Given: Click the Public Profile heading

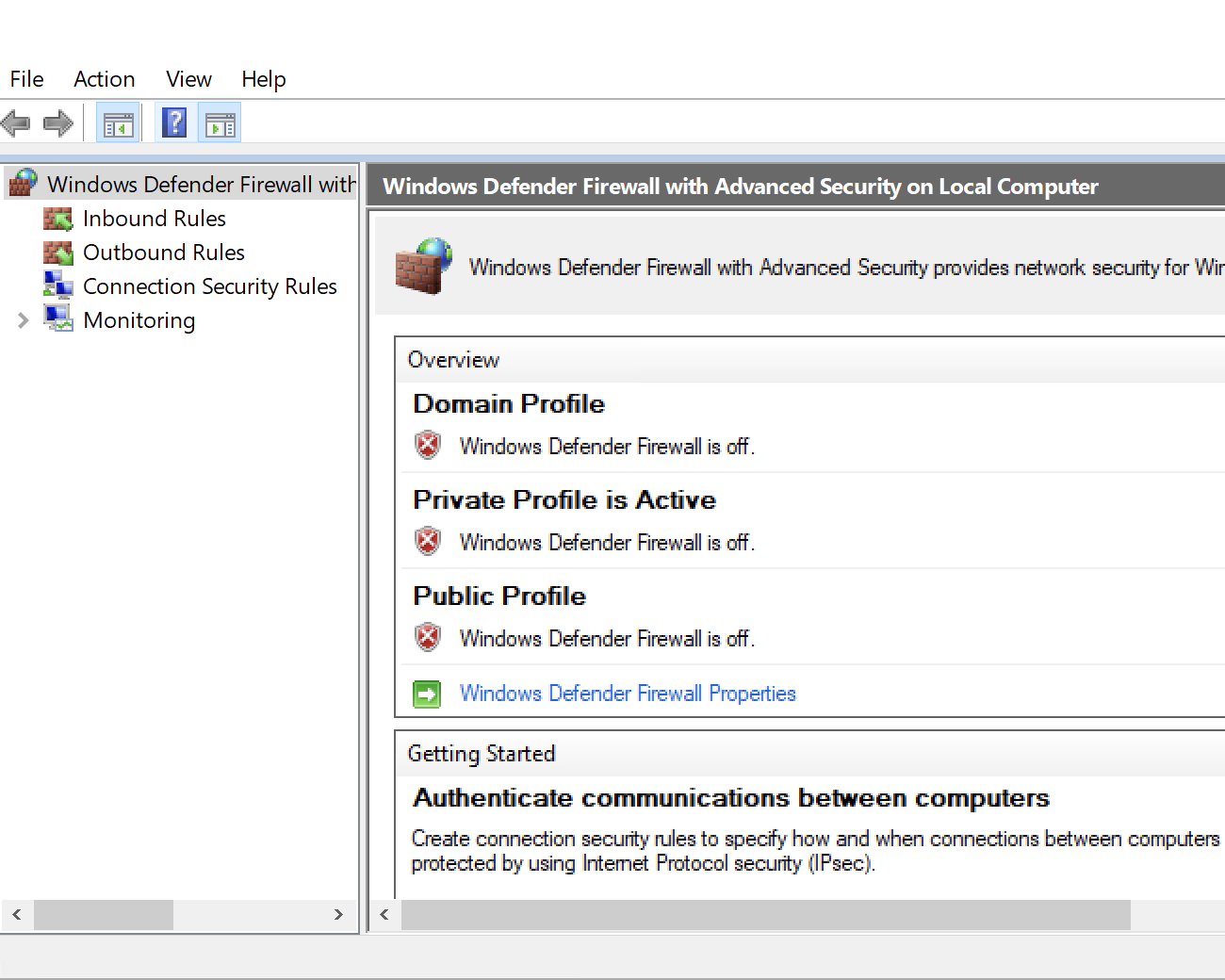Looking at the screenshot, I should click(x=499, y=596).
